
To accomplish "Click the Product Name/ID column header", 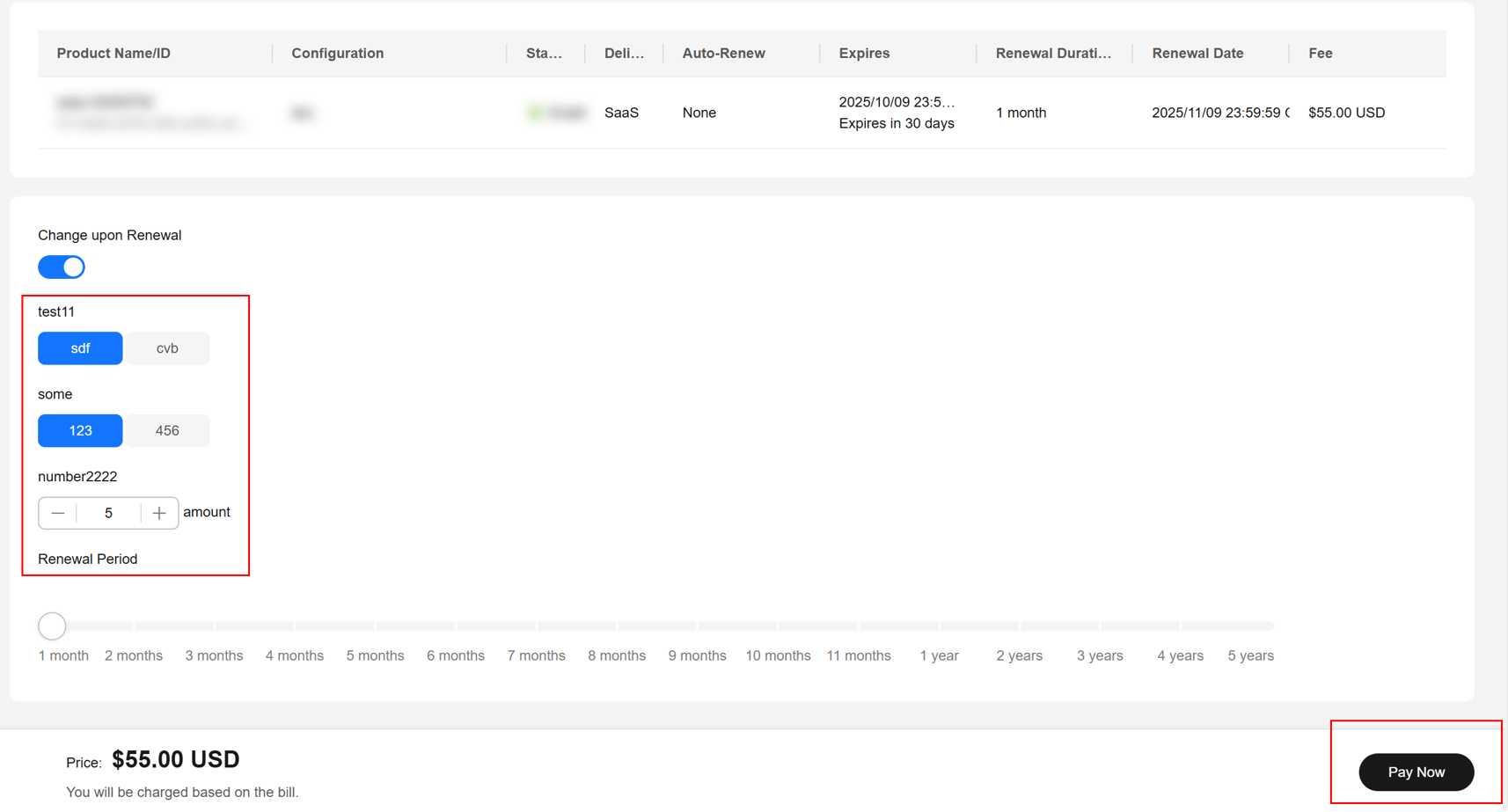I will click(x=113, y=54).
